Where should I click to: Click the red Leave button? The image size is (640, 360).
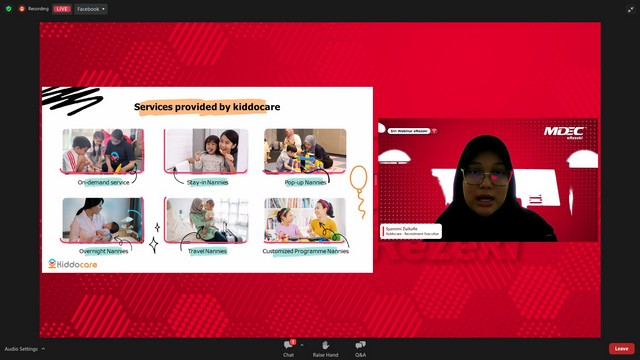[621, 349]
